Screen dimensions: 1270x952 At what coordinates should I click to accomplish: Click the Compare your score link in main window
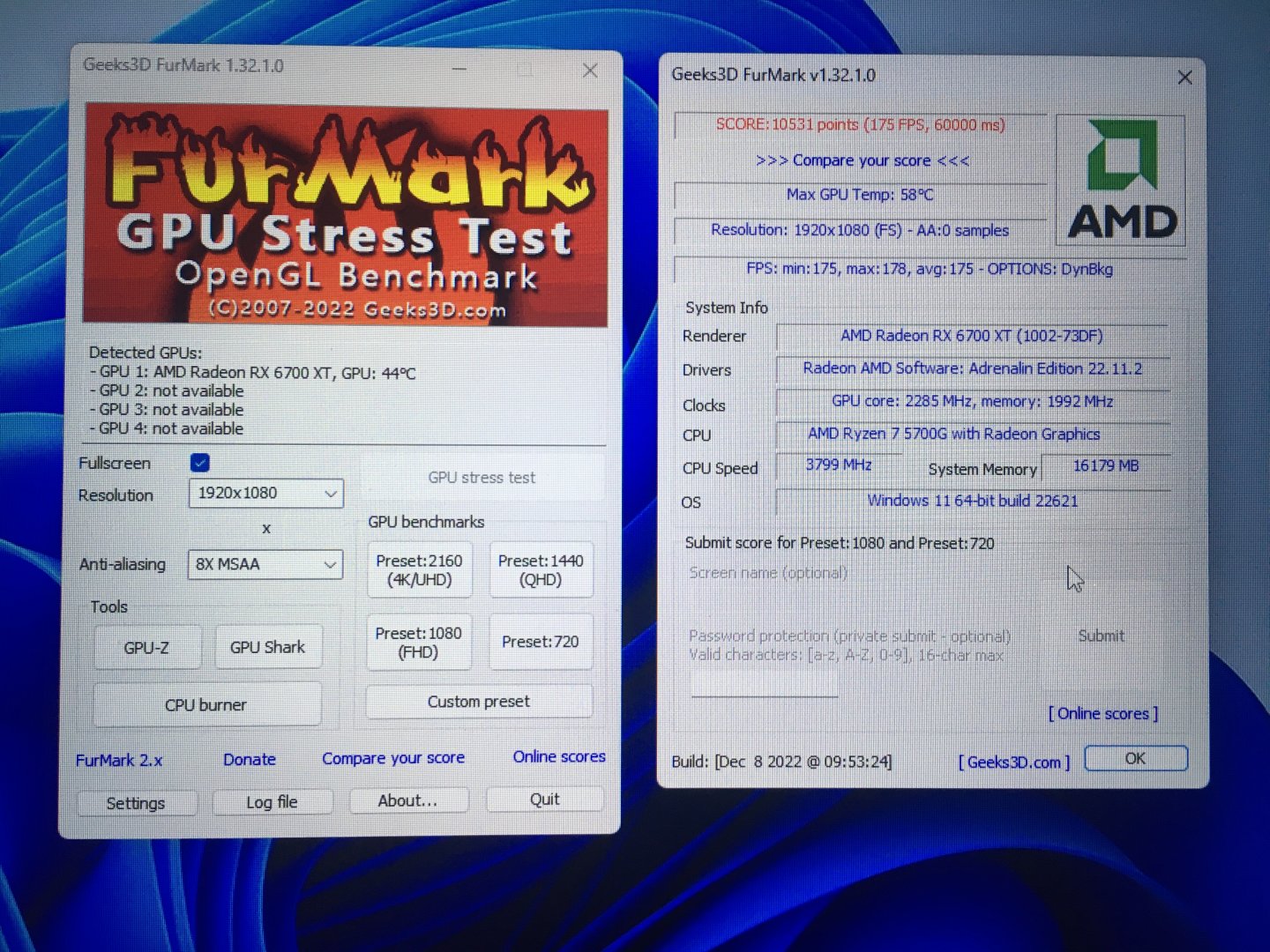point(393,758)
